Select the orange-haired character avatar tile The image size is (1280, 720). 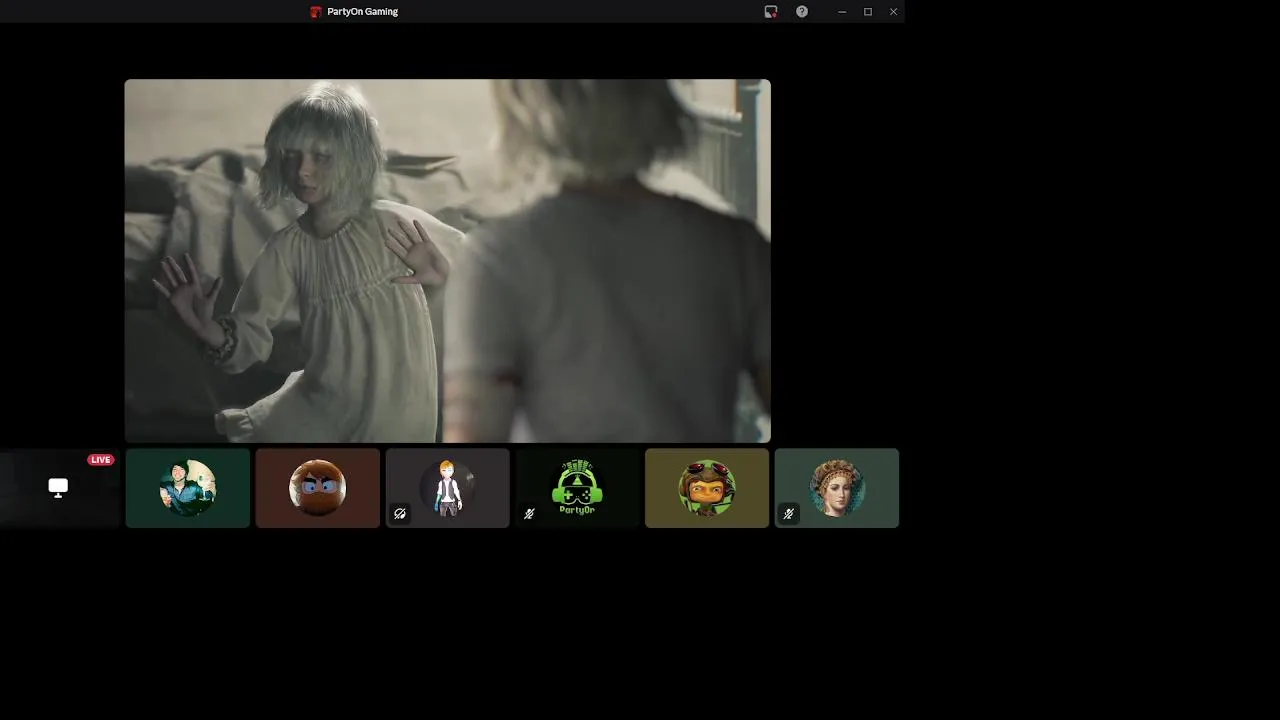coord(448,488)
